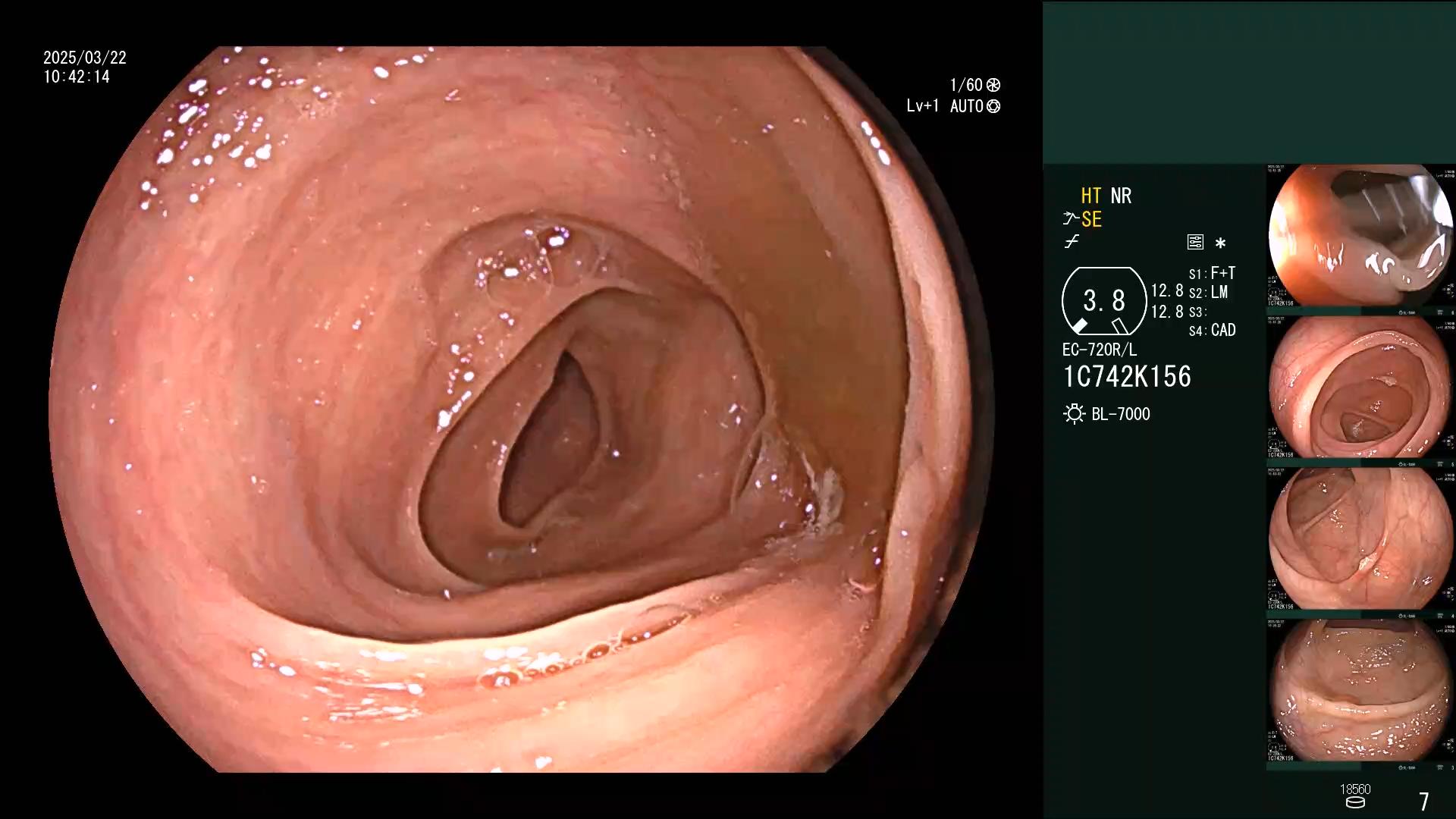
Task: Click the storage disk icon near 18560
Action: pos(1355,803)
